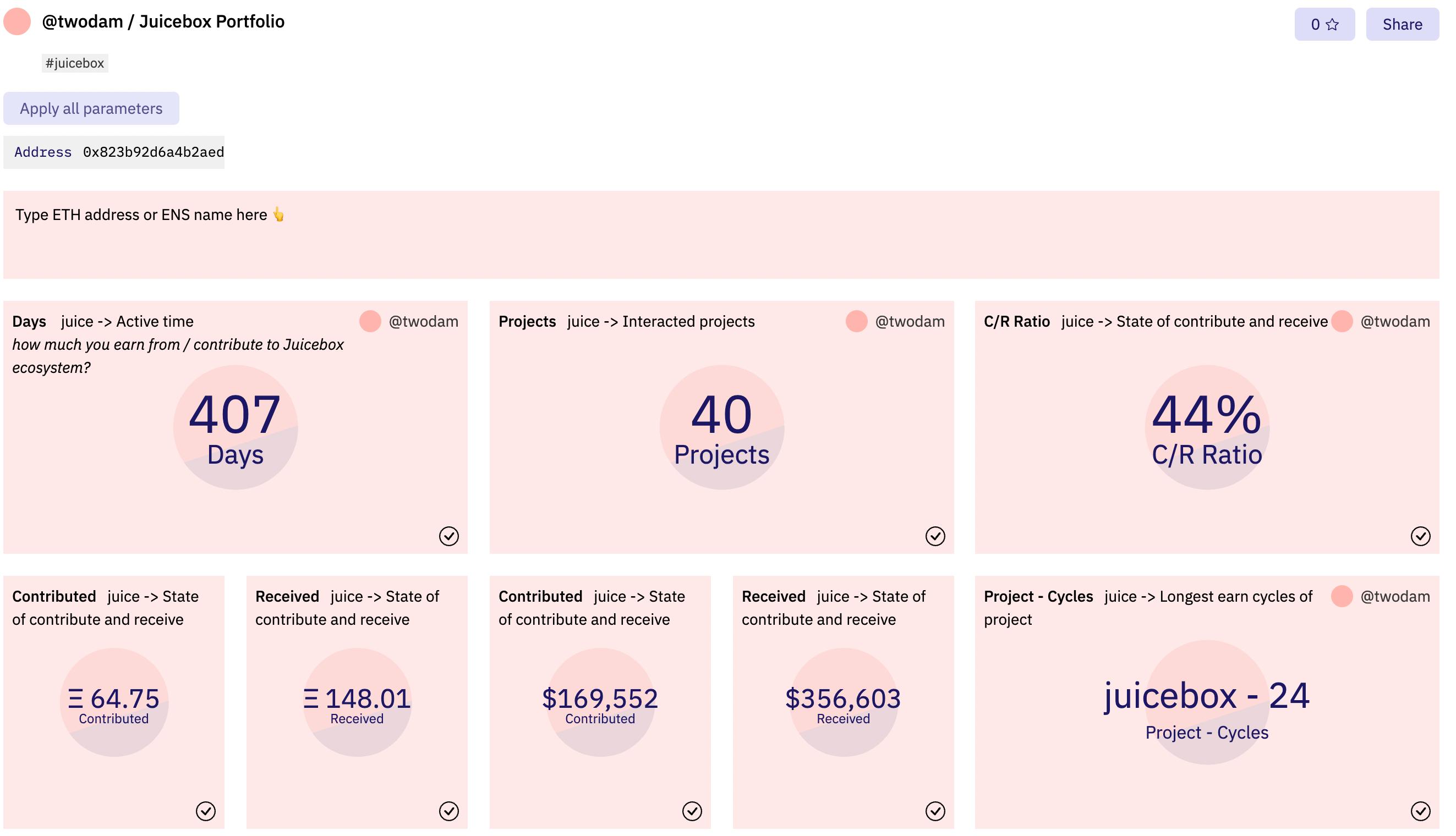Viewport: 1456px width, 836px height.
Task: Click checkmark on USD Received card
Action: point(934,811)
